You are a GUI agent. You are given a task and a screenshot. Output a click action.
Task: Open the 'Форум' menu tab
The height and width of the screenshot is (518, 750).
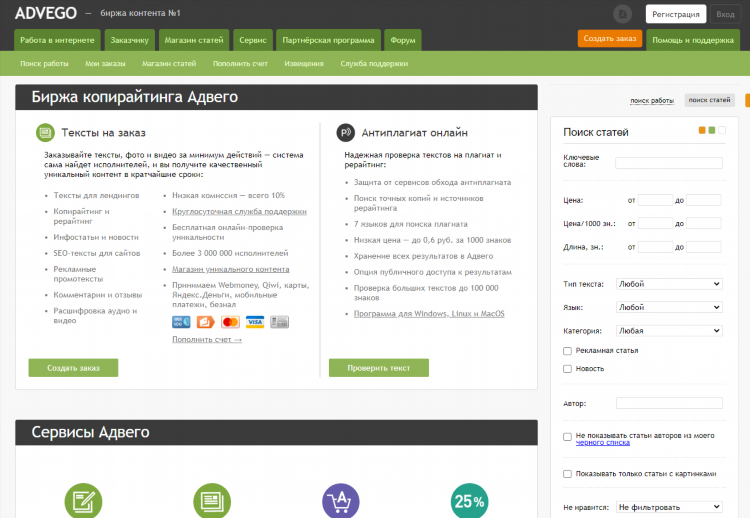403,40
